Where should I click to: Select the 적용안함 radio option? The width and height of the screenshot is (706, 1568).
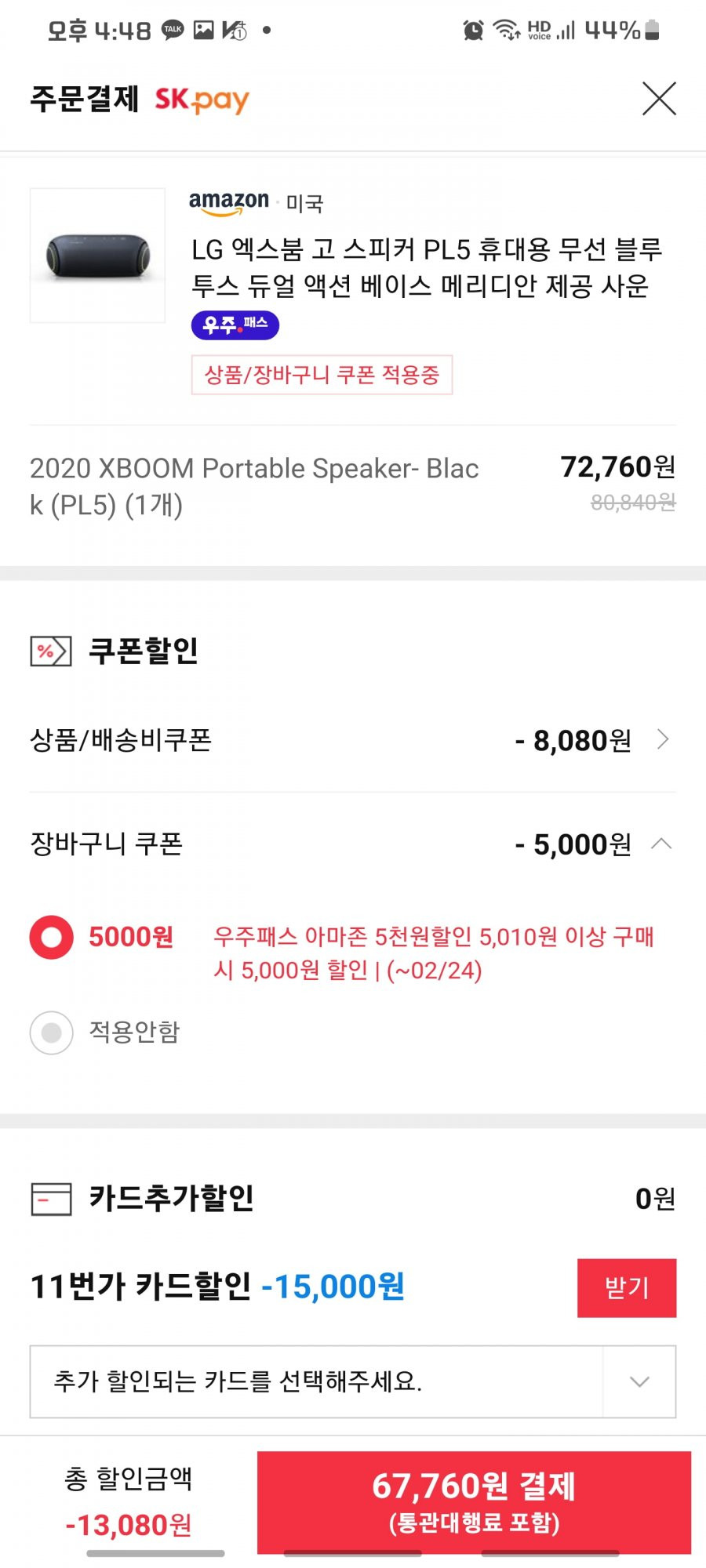pos(52,1033)
